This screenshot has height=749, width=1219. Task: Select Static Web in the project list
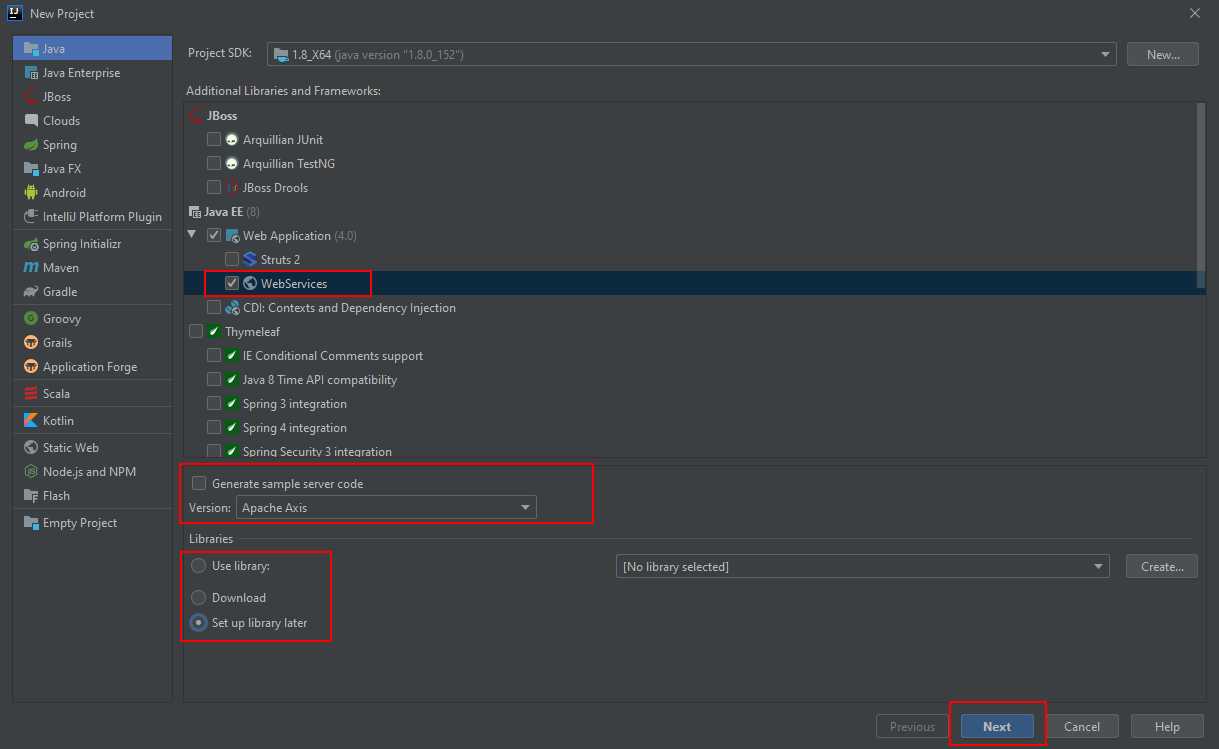pyautogui.click(x=92, y=447)
